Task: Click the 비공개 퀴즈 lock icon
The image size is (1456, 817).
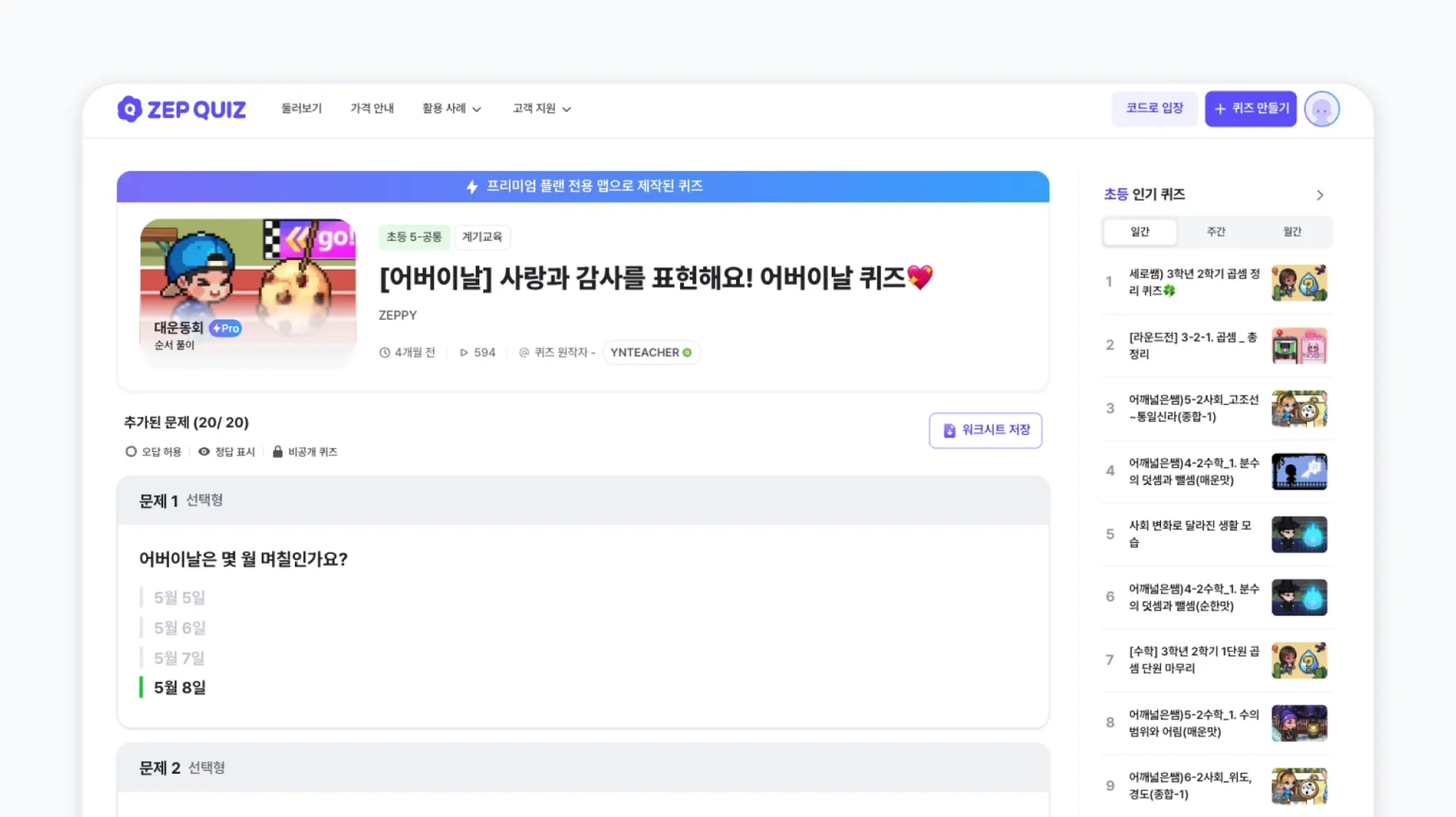Action: pos(278,452)
